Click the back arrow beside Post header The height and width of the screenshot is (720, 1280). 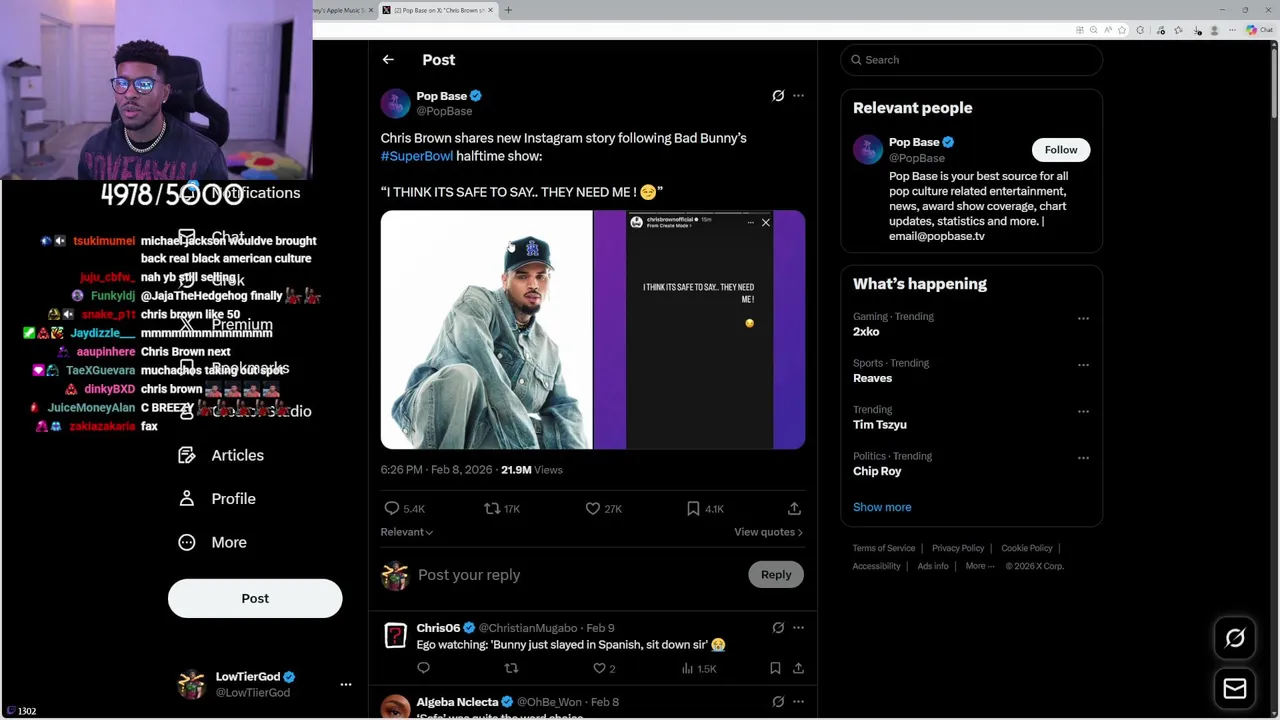point(388,60)
